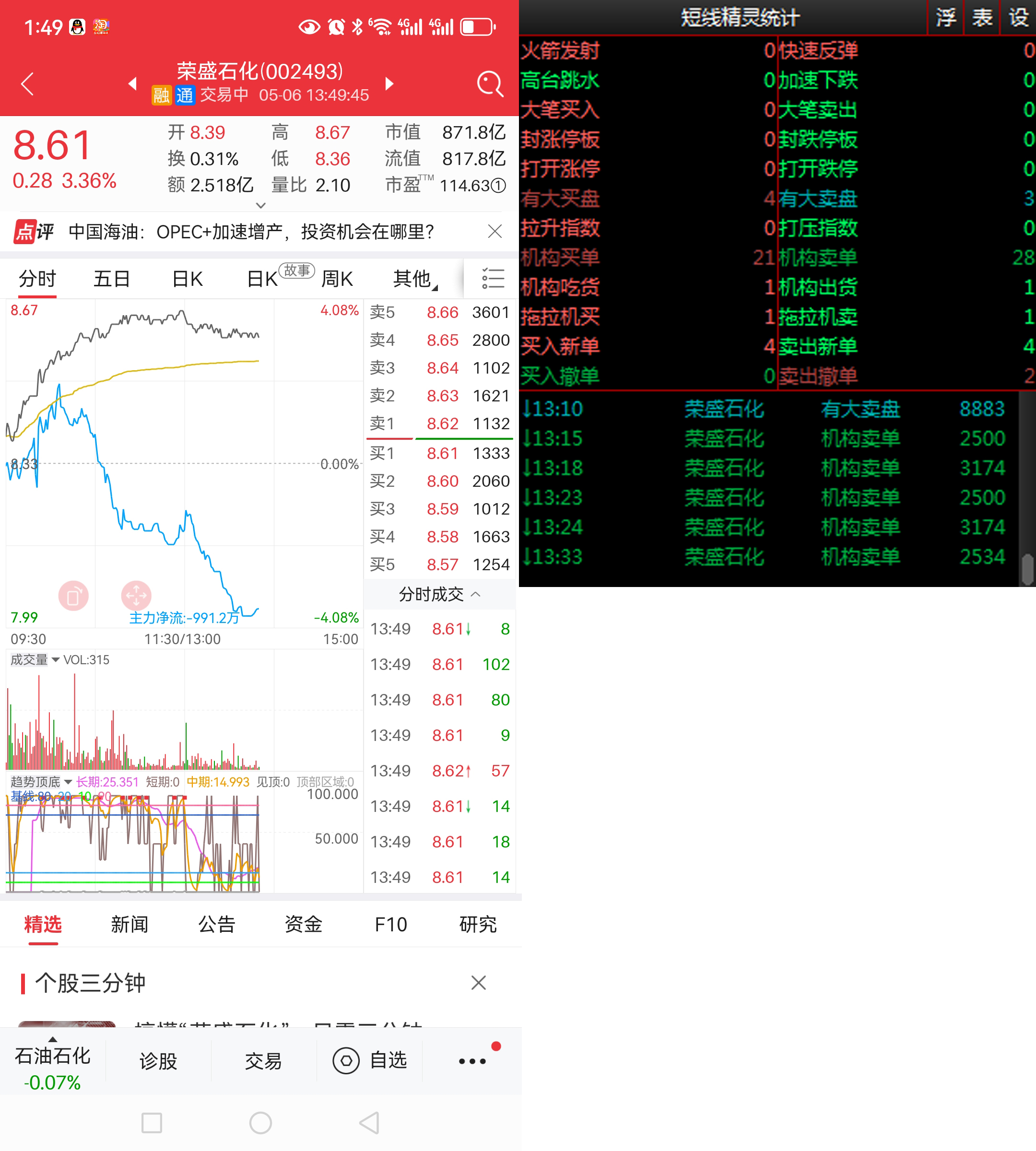Tap the 荣盛石化(002493) title
Screen dimensions: 1036x1151
pyautogui.click(x=259, y=71)
